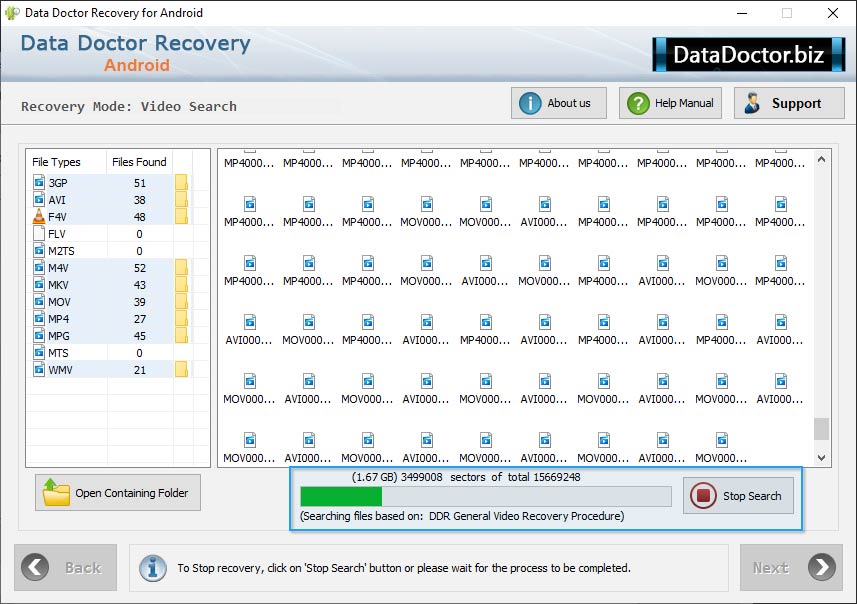Select the AVI label in File Types

57,200
